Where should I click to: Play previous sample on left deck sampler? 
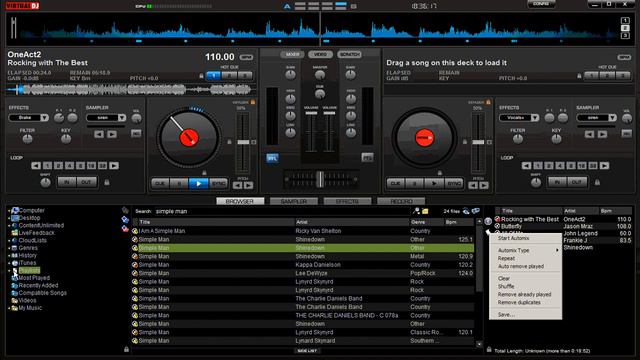tap(99, 134)
